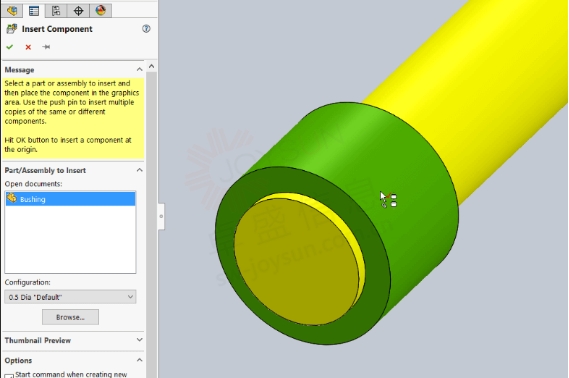Open the Configuration dropdown 0.5 Dia
The image size is (569, 378).
pos(70,297)
